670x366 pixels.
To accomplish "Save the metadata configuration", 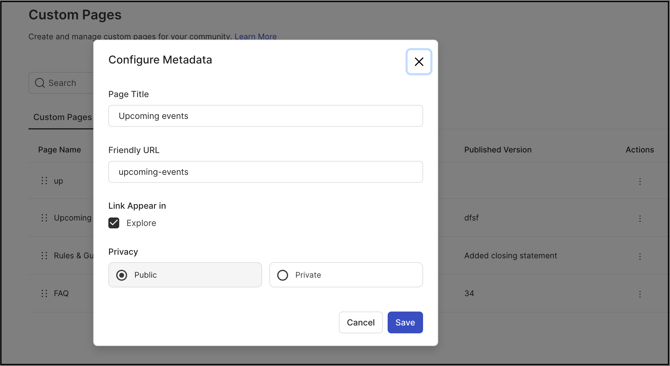I will (x=405, y=322).
